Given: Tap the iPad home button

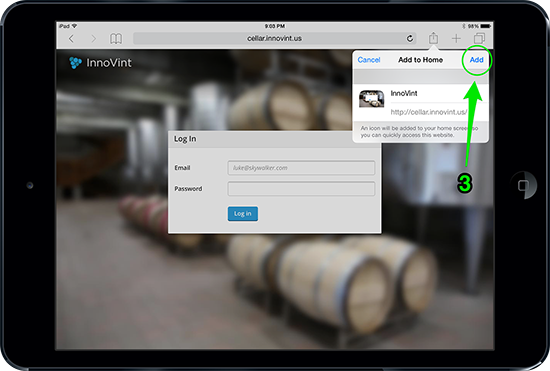Looking at the screenshot, I should click(x=524, y=185).
